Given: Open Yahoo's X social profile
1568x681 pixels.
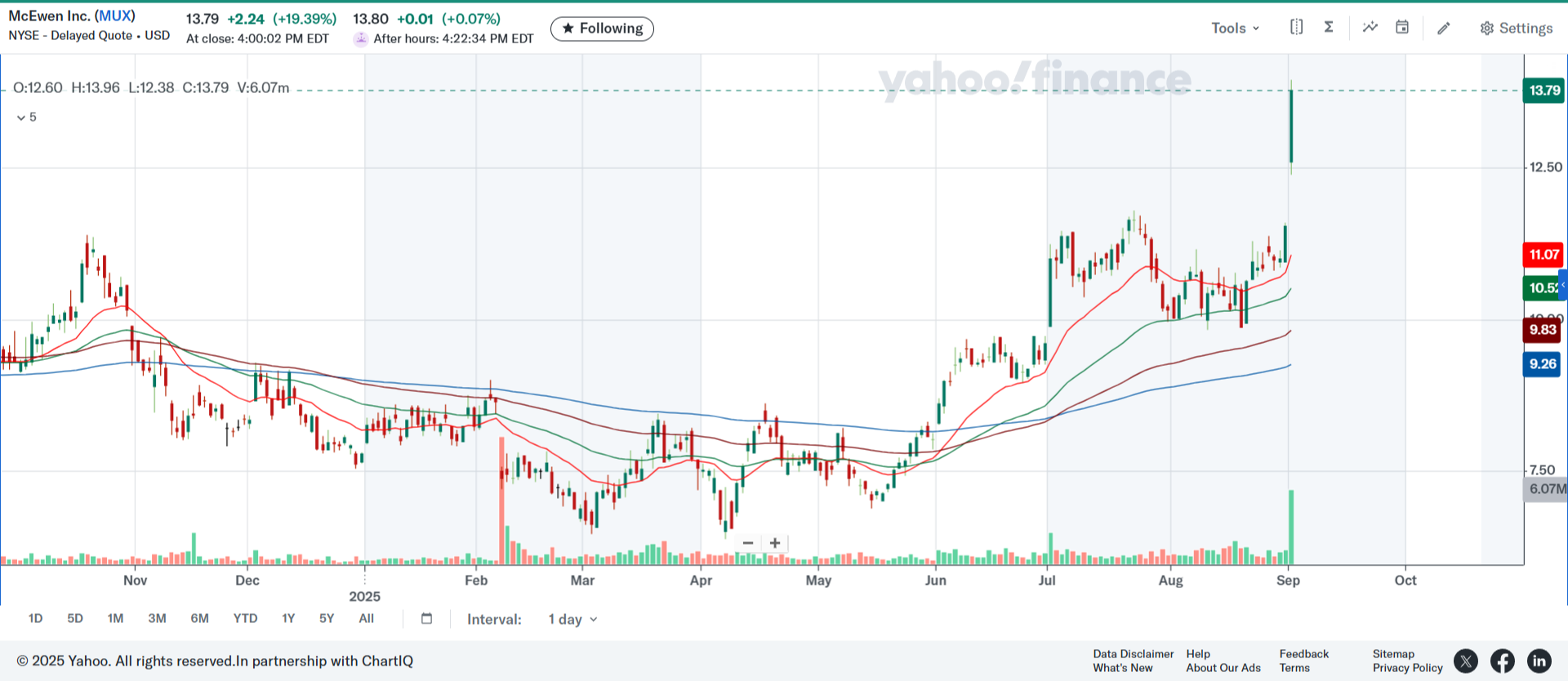Looking at the screenshot, I should [1466, 661].
